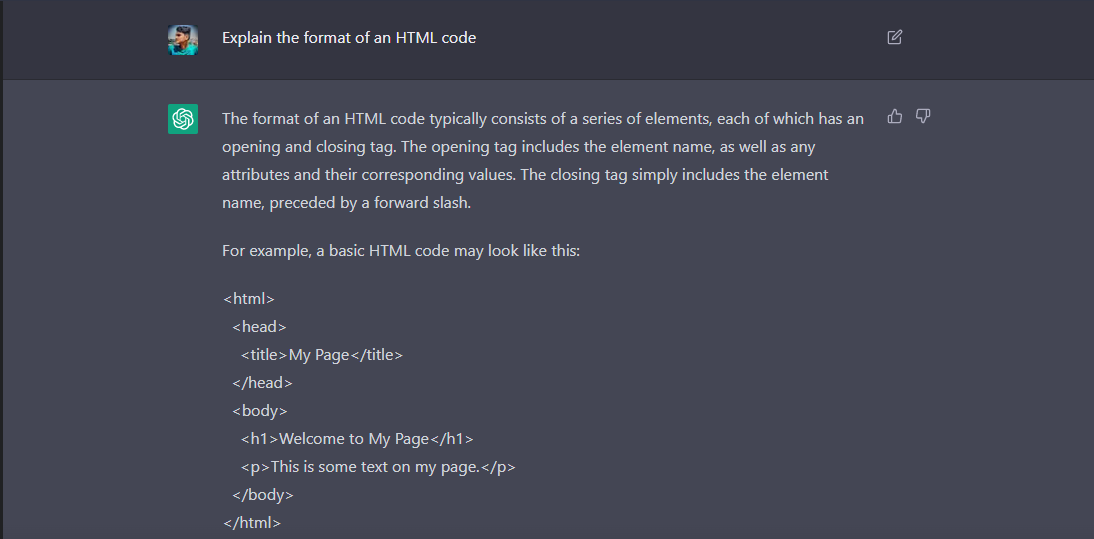The height and width of the screenshot is (539, 1094).
Task: Select the <p> paragraph code line
Action: [378, 467]
